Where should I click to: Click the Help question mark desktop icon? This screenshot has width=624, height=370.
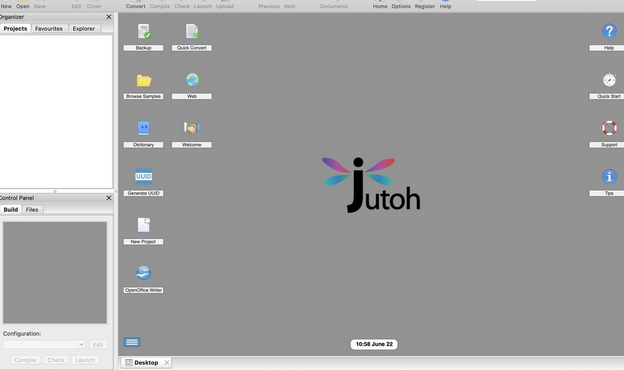click(609, 31)
